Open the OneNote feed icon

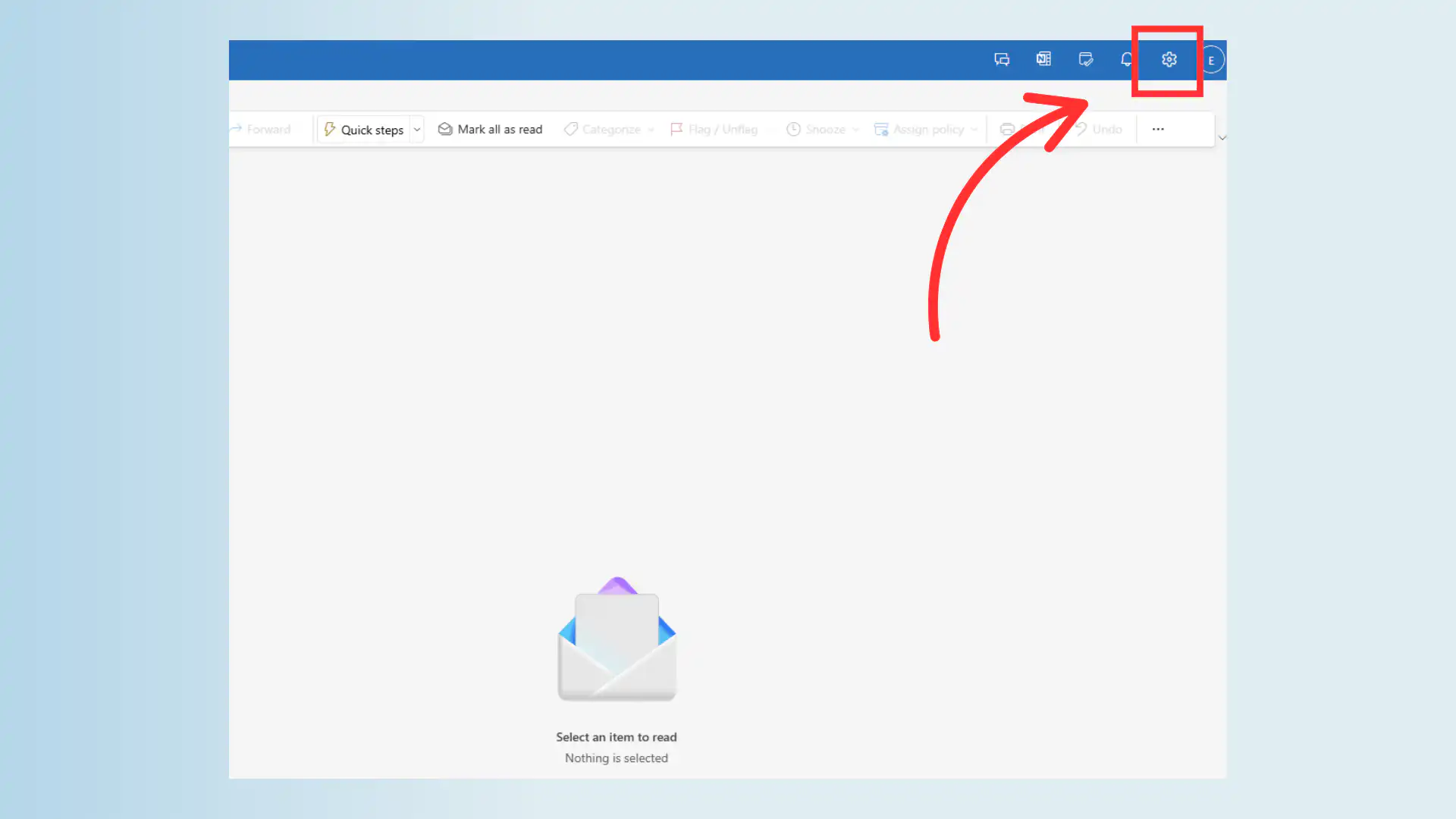(x=1043, y=59)
